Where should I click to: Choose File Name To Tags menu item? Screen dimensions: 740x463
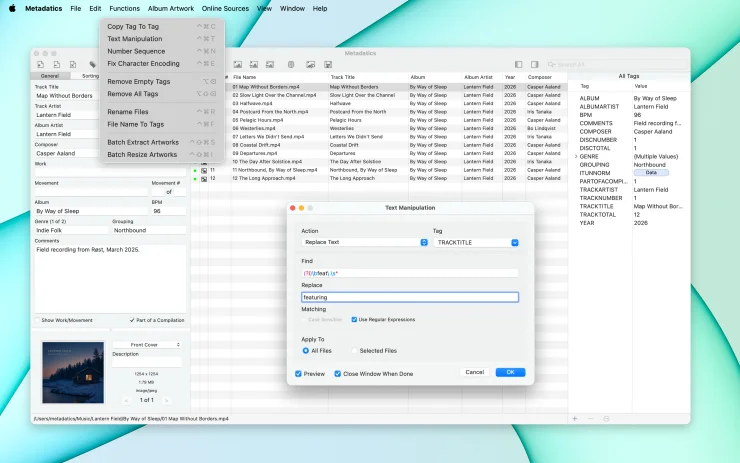pos(162,124)
